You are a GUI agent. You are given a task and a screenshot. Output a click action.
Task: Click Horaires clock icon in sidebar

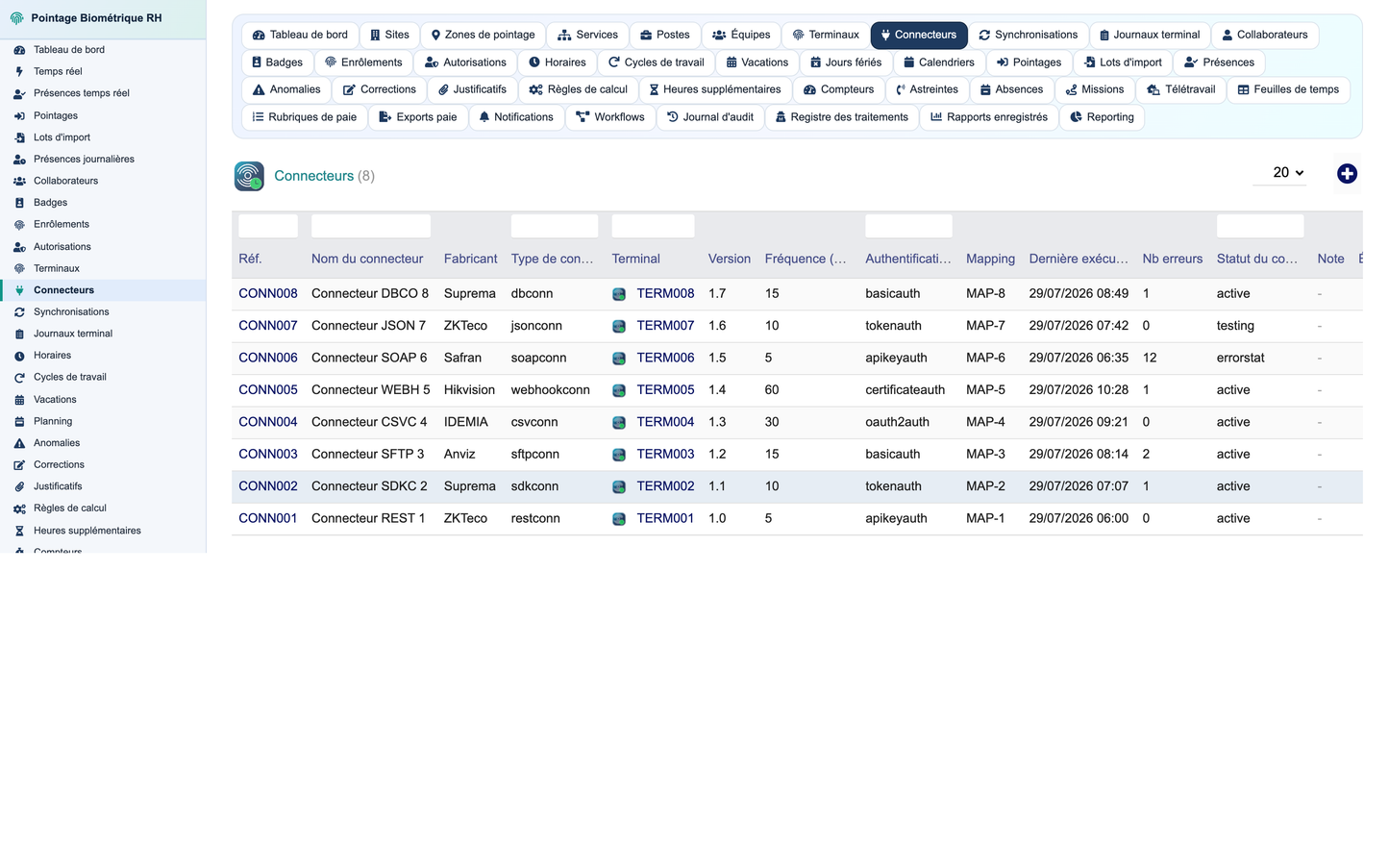[x=19, y=356]
